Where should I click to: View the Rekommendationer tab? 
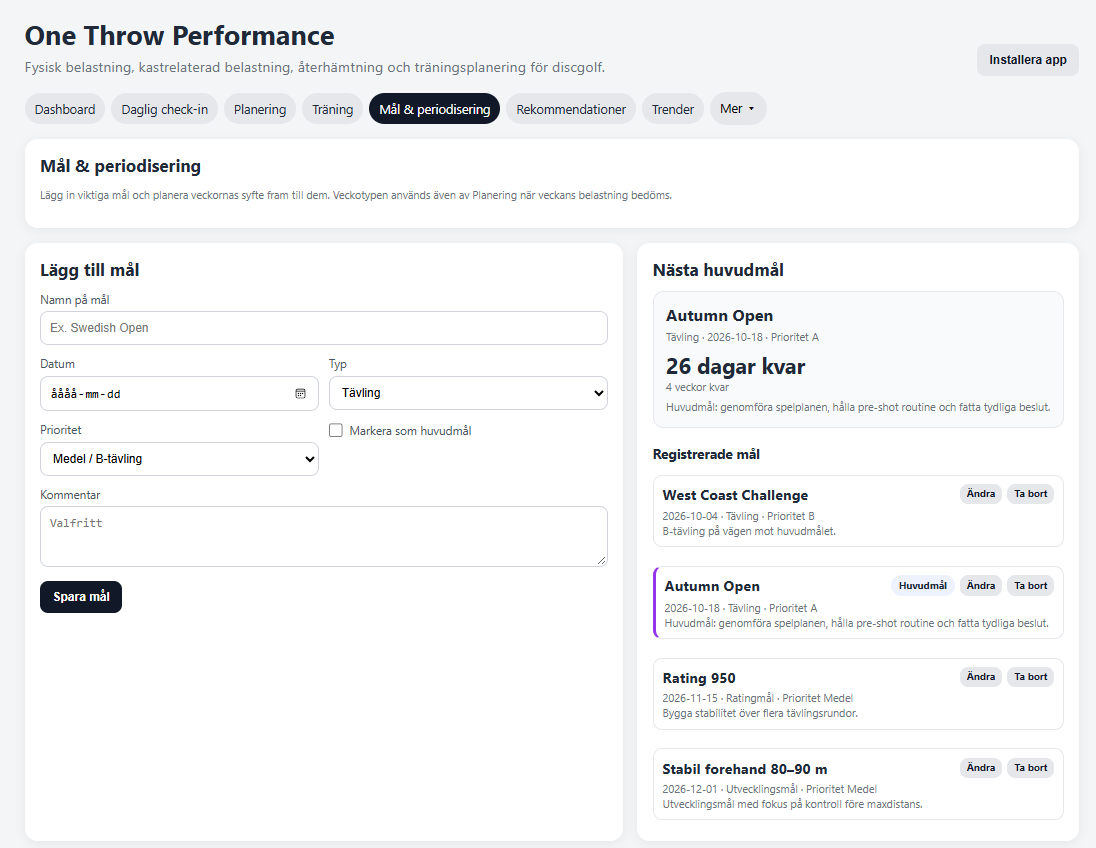click(571, 109)
